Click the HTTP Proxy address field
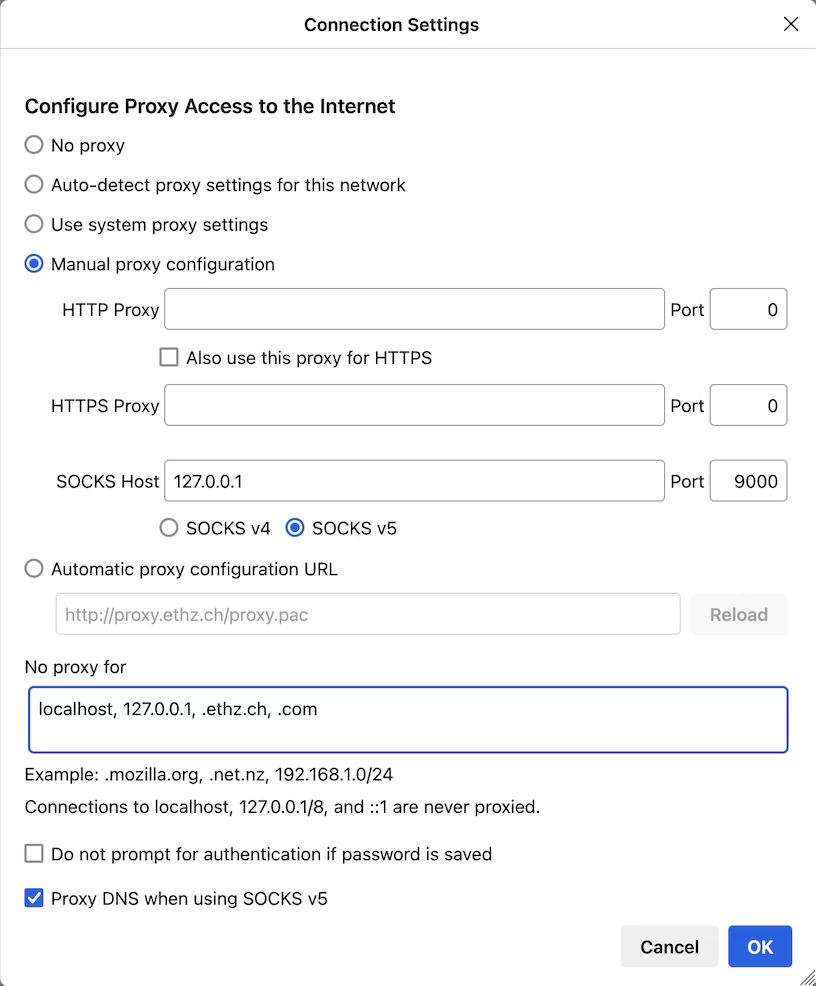Screen dimensions: 816x986 (414, 310)
